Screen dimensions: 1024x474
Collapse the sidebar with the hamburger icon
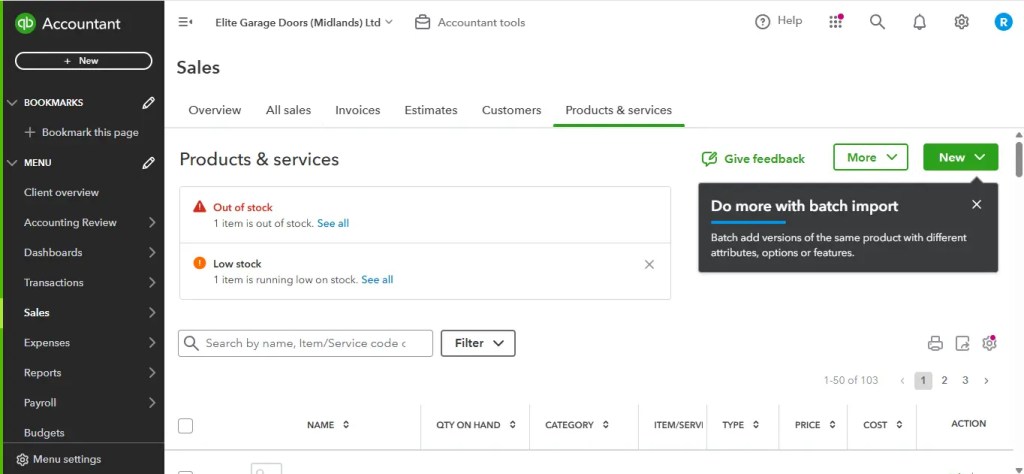[x=185, y=22]
